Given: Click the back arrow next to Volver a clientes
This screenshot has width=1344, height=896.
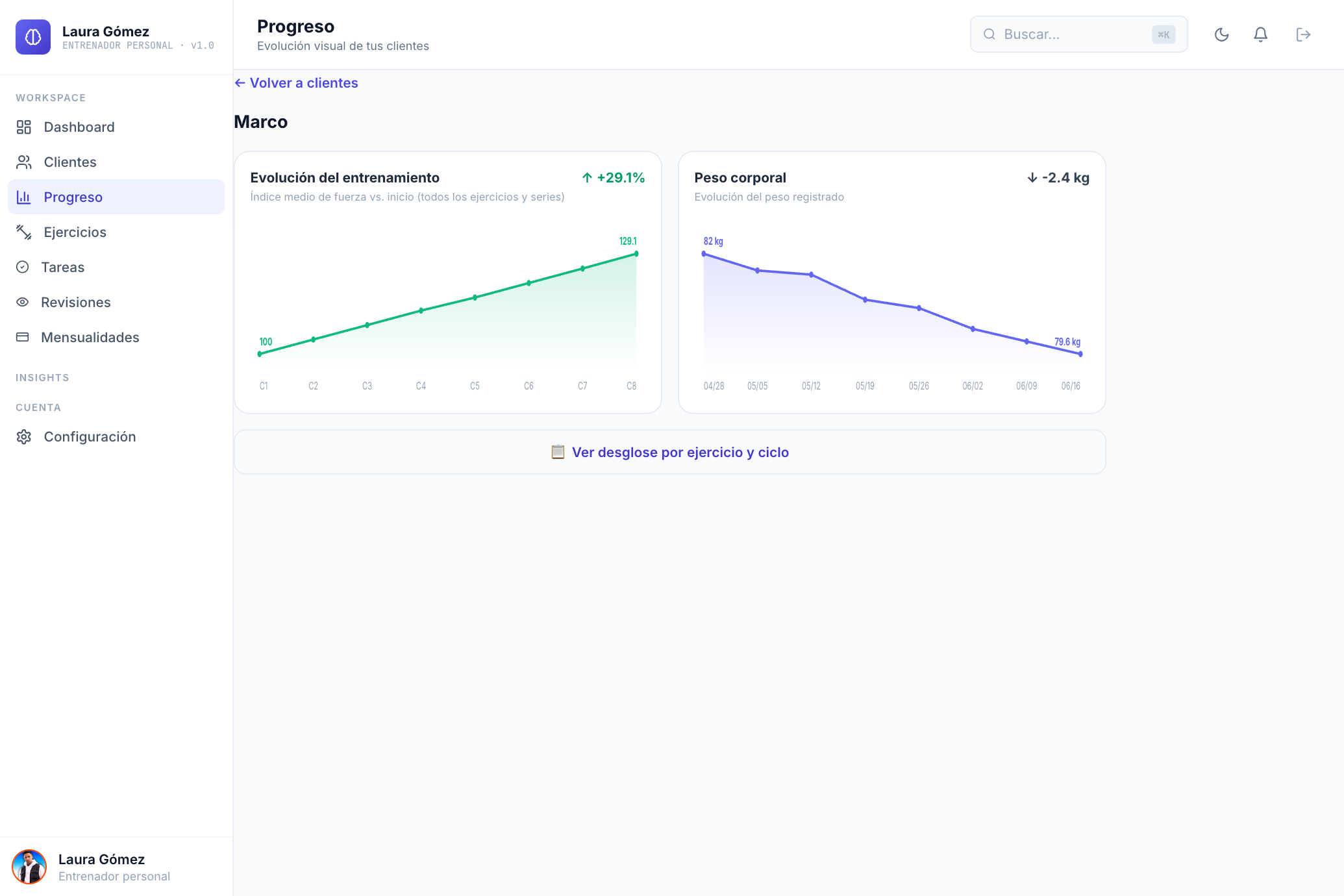Looking at the screenshot, I should (x=240, y=83).
